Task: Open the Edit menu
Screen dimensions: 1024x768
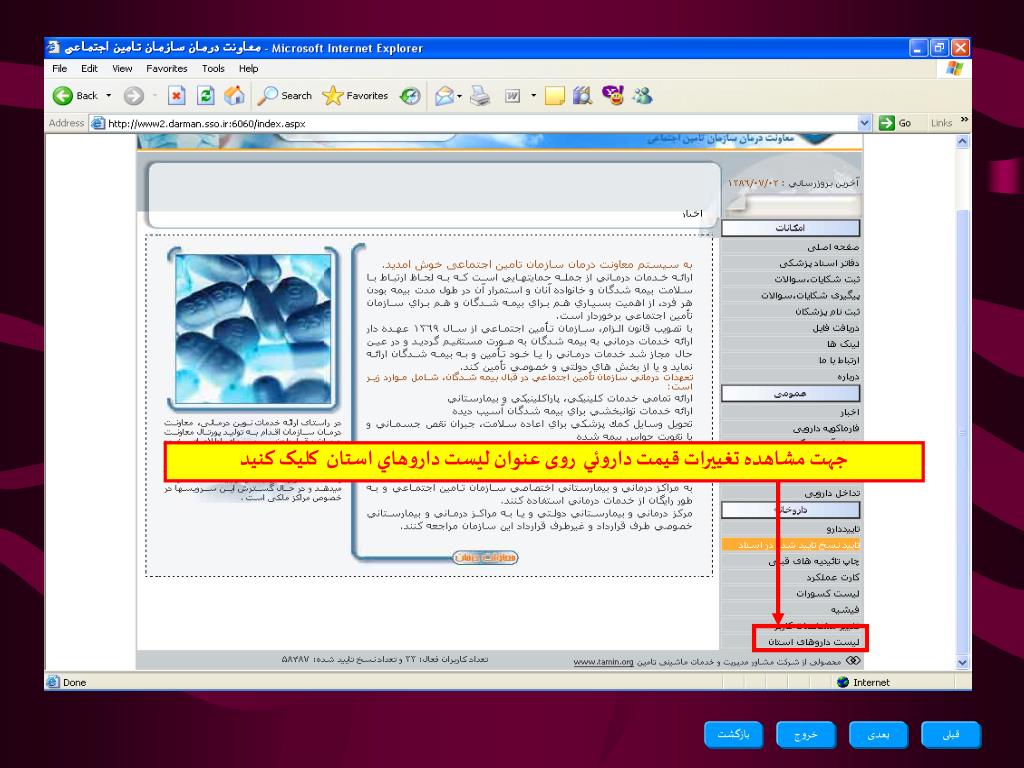Action: click(x=89, y=69)
